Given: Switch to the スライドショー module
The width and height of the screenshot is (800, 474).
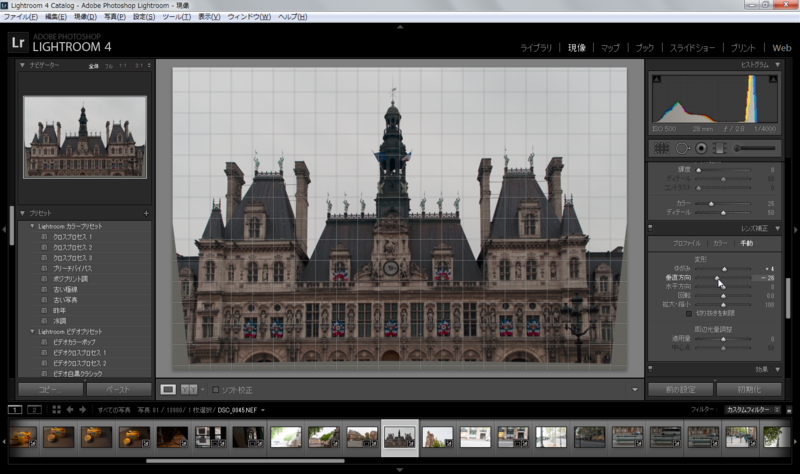Looking at the screenshot, I should [692, 48].
